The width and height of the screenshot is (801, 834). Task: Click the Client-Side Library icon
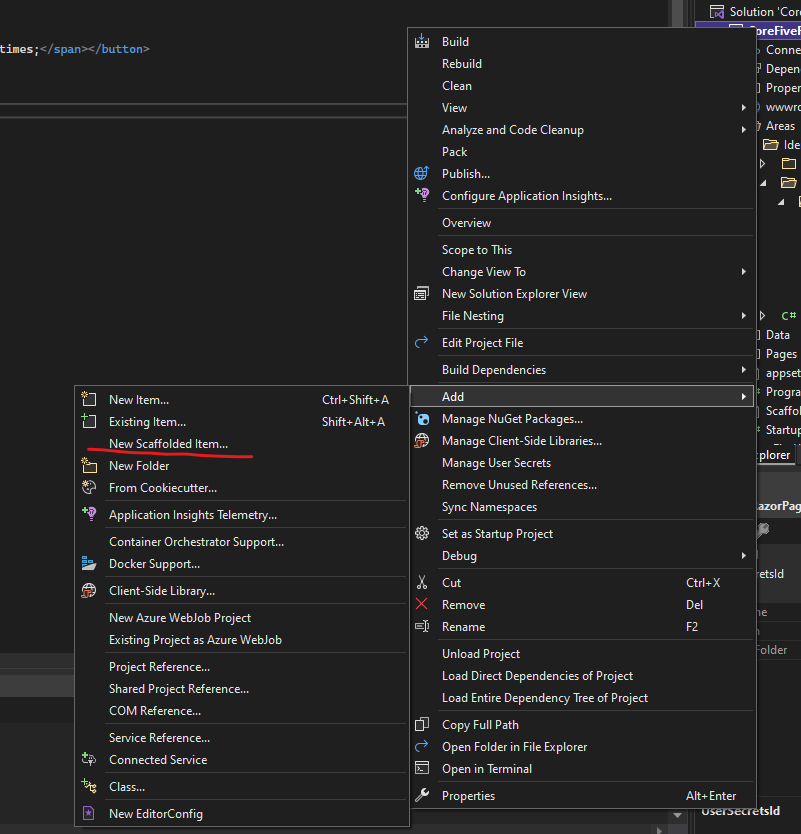(x=89, y=590)
